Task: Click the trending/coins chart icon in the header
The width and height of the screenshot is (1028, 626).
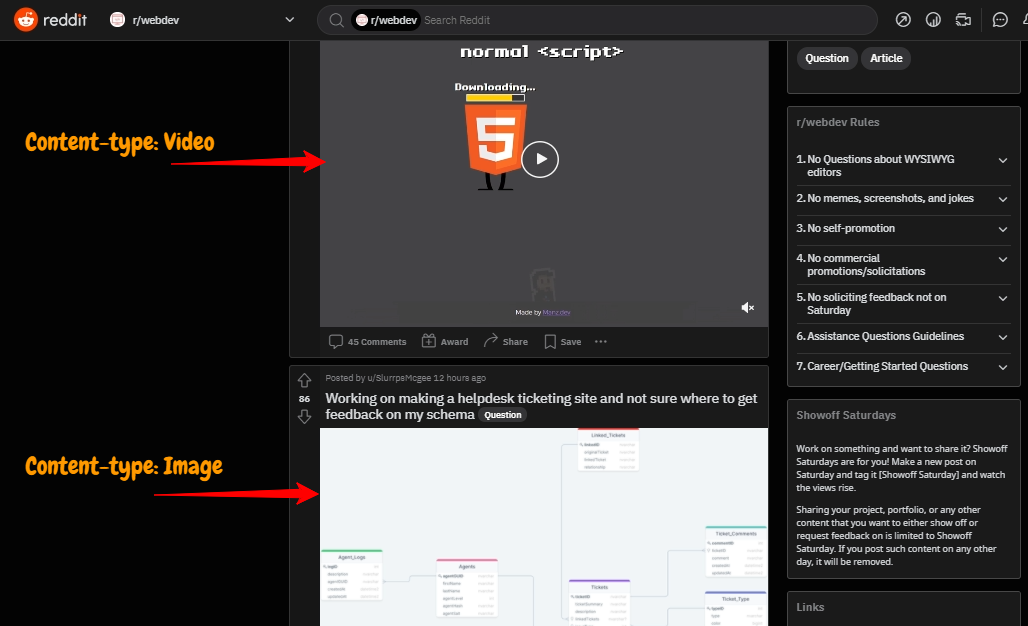Action: point(932,20)
